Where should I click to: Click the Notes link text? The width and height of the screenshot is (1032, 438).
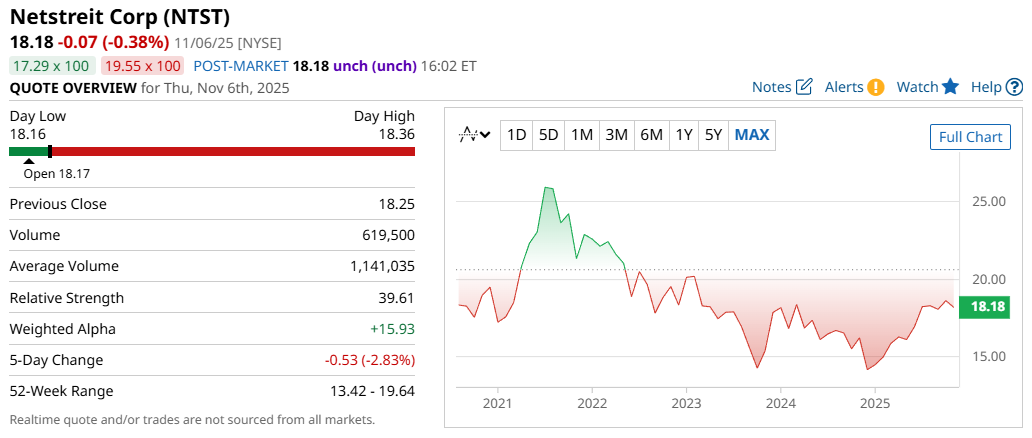pos(771,87)
